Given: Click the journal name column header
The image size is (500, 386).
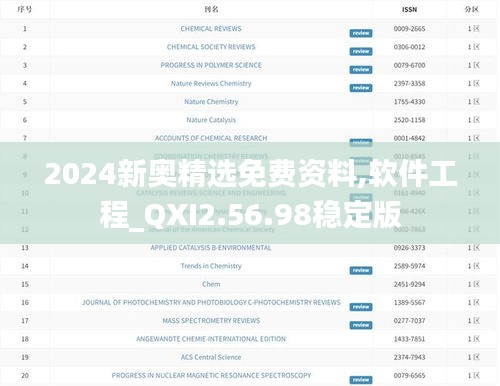Looking at the screenshot, I should point(211,9).
